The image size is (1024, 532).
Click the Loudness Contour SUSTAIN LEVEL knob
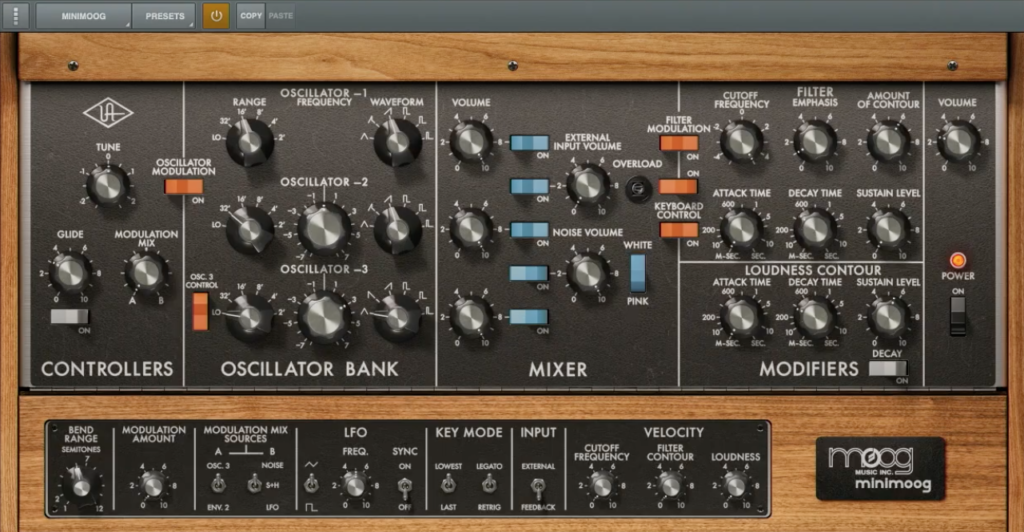click(888, 317)
